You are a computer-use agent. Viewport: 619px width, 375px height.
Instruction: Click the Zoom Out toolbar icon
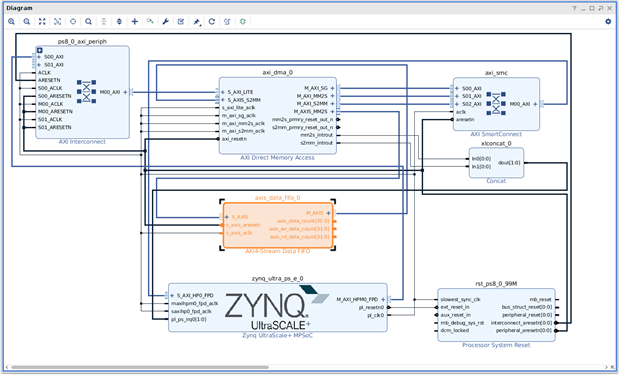tap(26, 22)
